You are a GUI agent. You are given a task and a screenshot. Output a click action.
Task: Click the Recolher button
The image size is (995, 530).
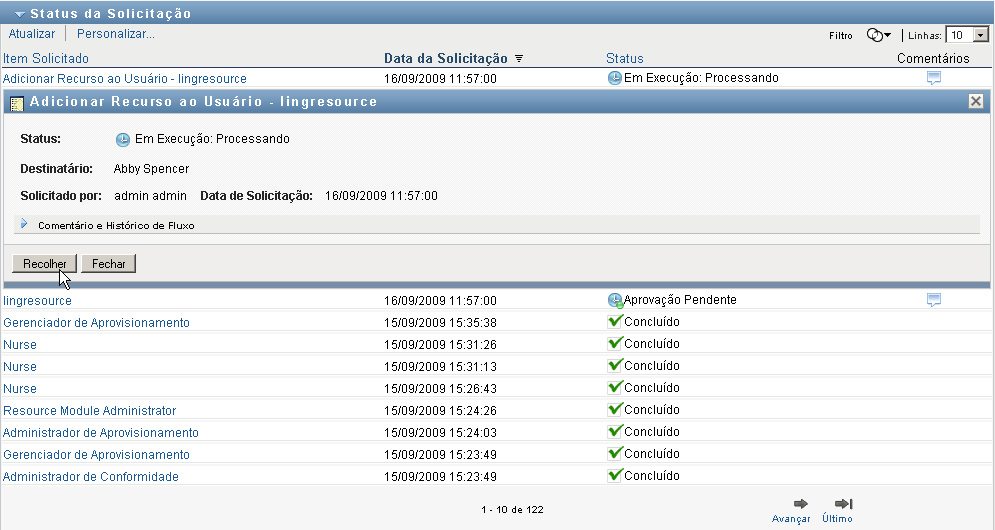click(x=44, y=263)
